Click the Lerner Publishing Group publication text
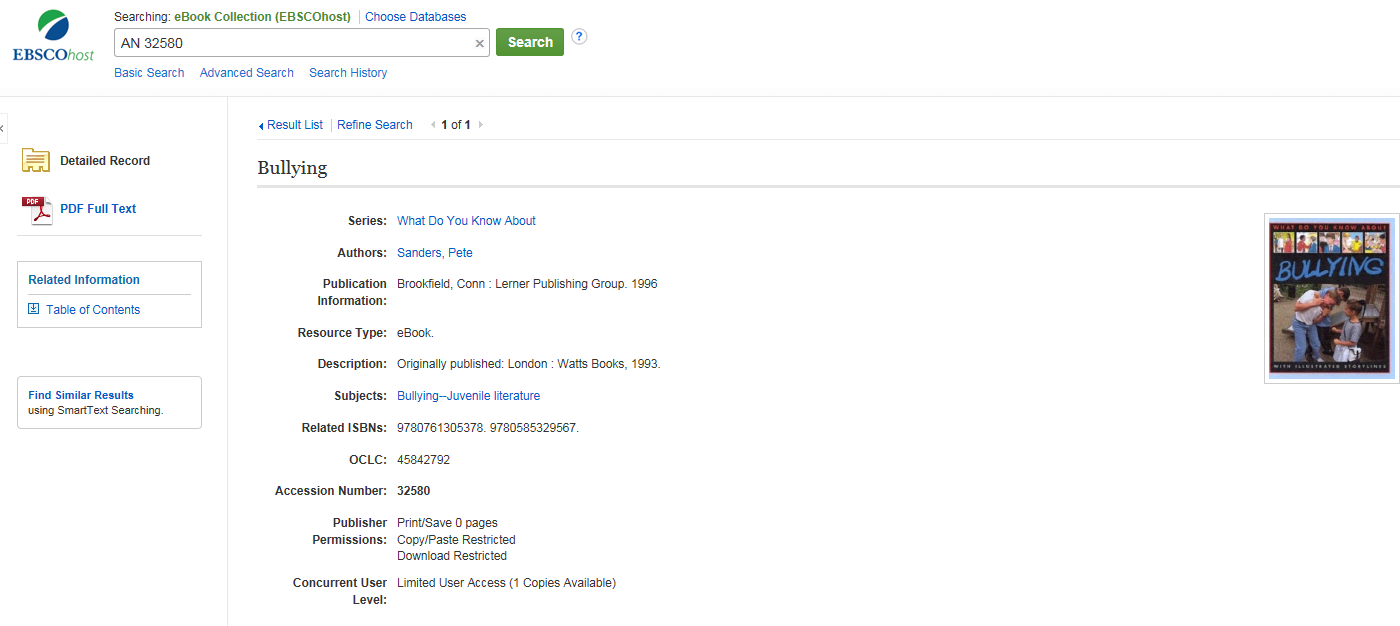The height and width of the screenshot is (626, 1400). (527, 284)
